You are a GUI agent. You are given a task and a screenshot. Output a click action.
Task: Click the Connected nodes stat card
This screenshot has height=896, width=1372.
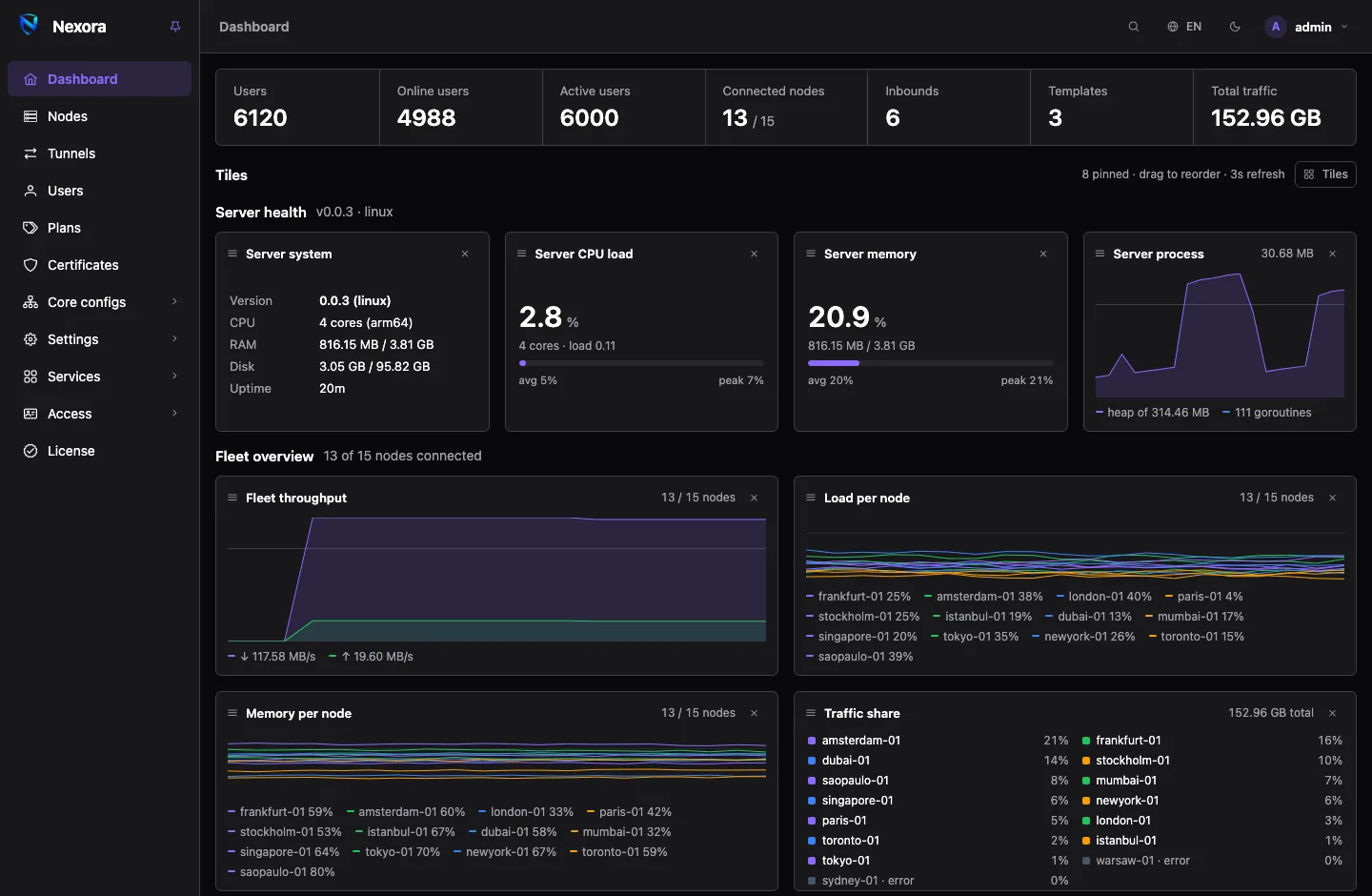[786, 108]
